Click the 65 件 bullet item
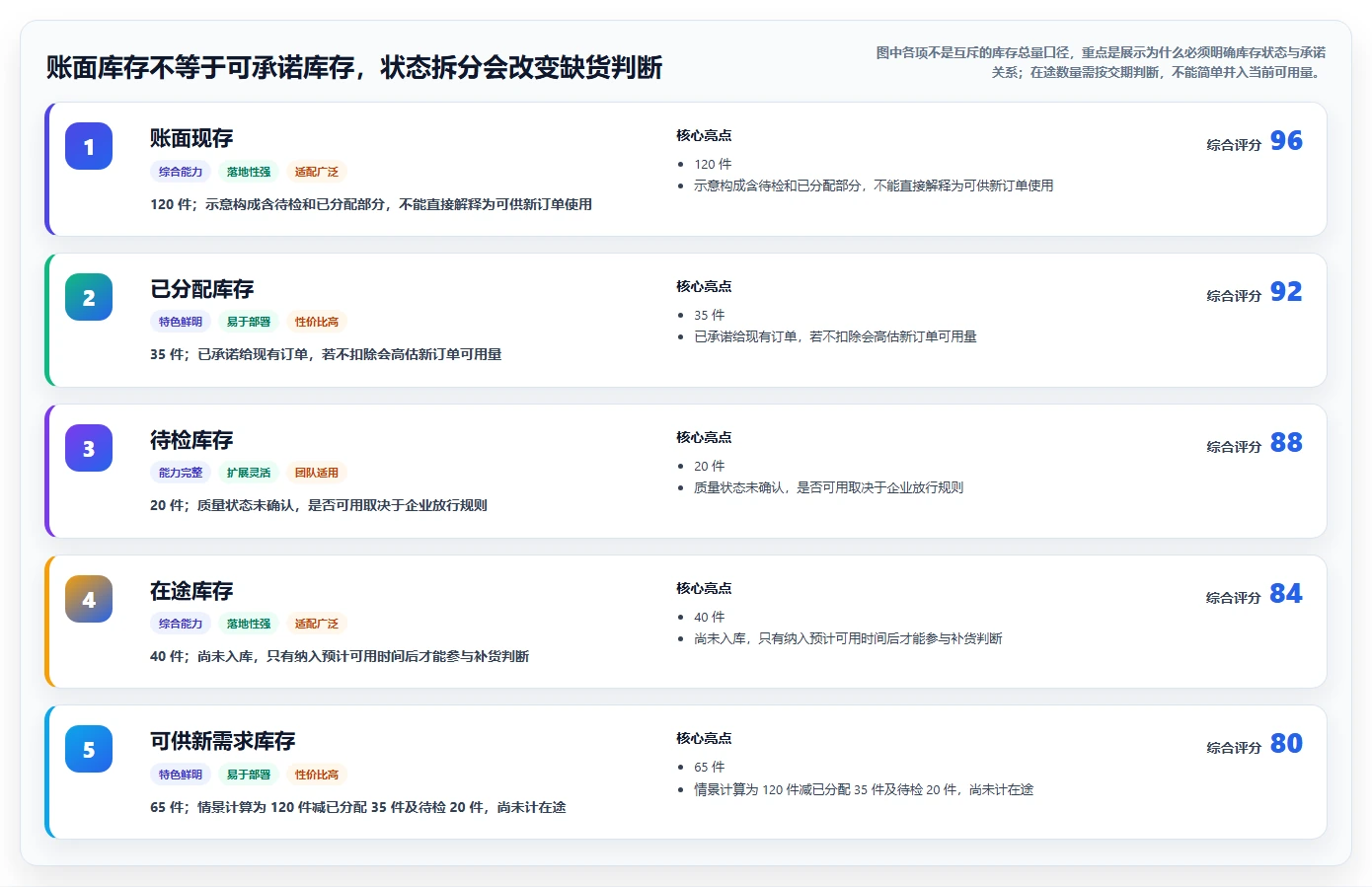The image size is (1372, 887). pos(709,768)
